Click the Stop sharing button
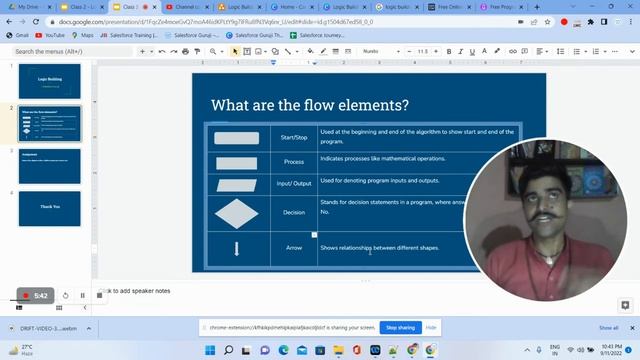640x360 pixels. click(x=400, y=328)
